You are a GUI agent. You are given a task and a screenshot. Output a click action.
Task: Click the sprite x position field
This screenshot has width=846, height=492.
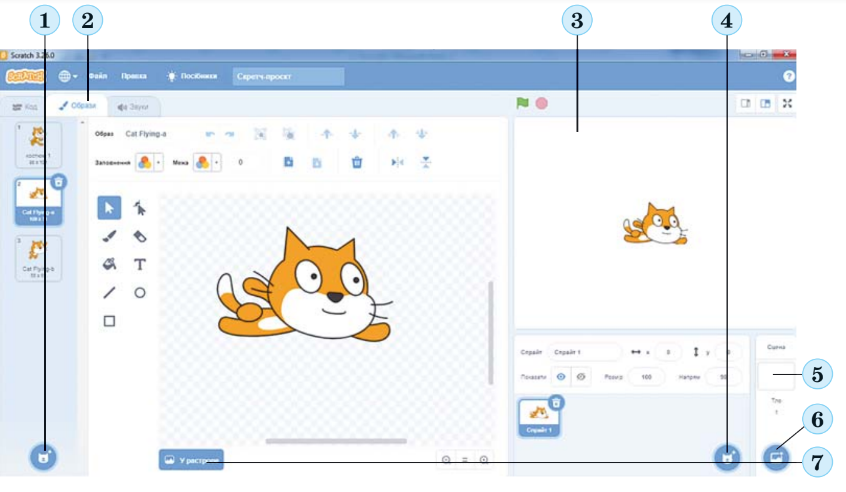click(x=668, y=352)
